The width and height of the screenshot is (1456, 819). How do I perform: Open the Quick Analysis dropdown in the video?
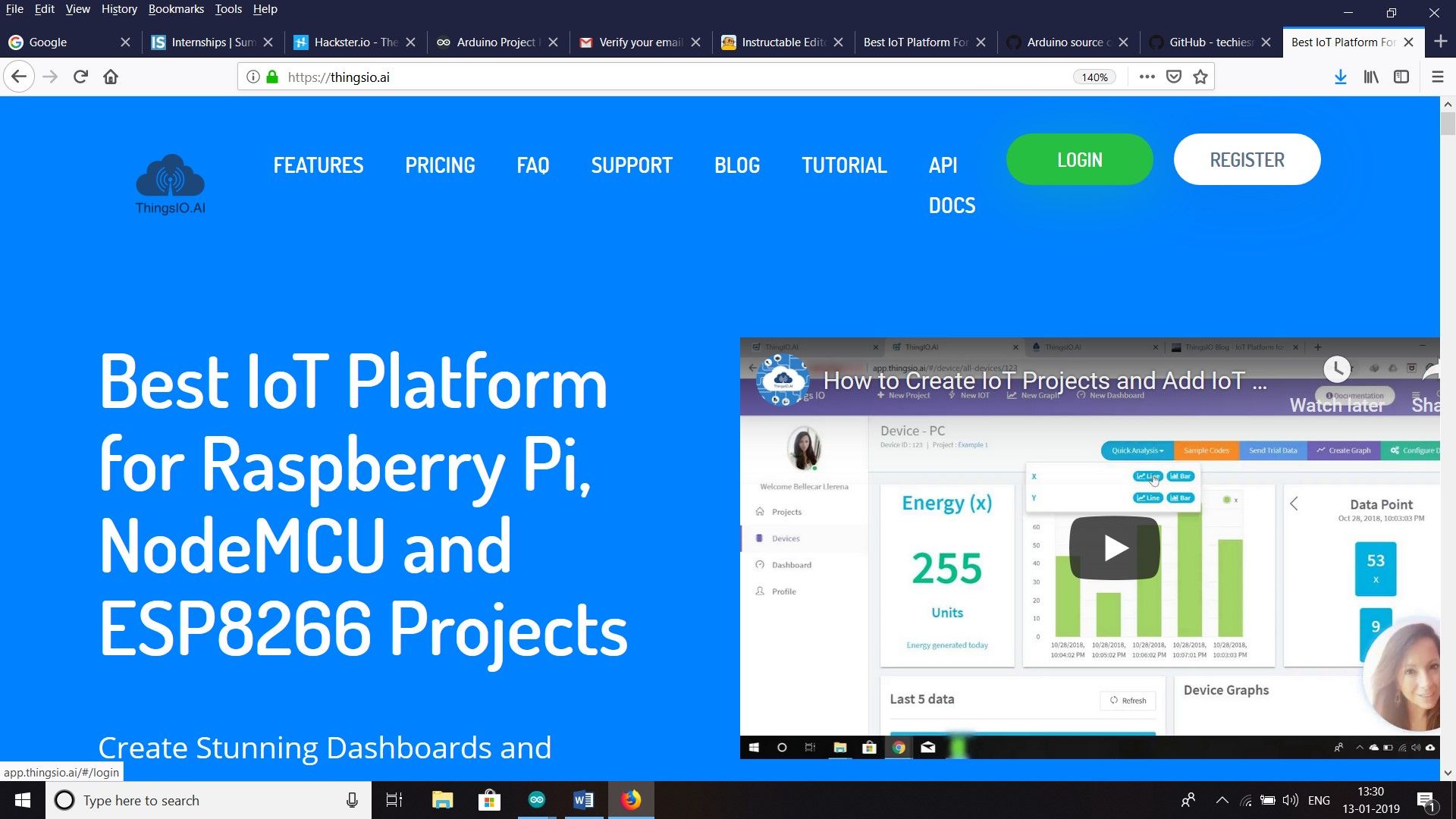(x=1135, y=450)
